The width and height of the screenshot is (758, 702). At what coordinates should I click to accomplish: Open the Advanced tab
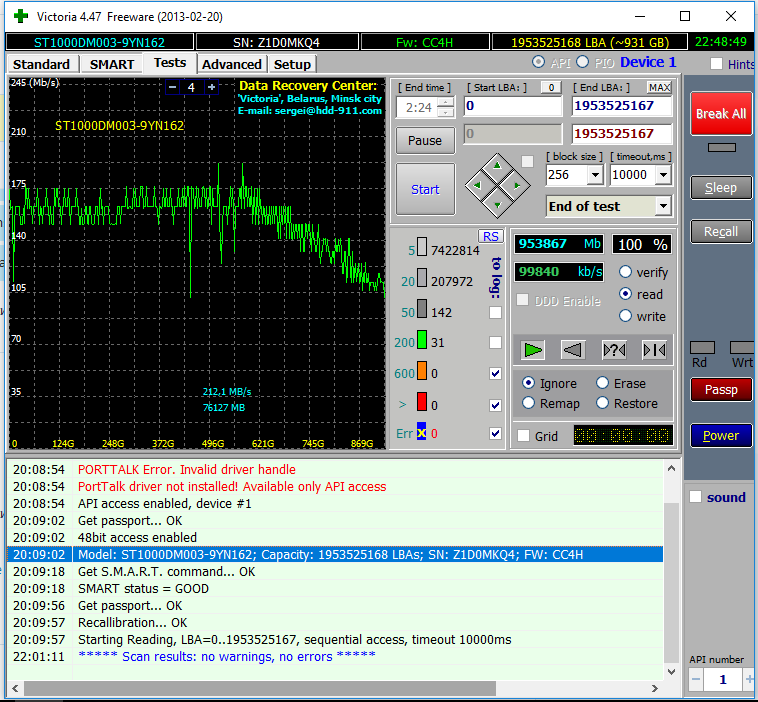[232, 64]
